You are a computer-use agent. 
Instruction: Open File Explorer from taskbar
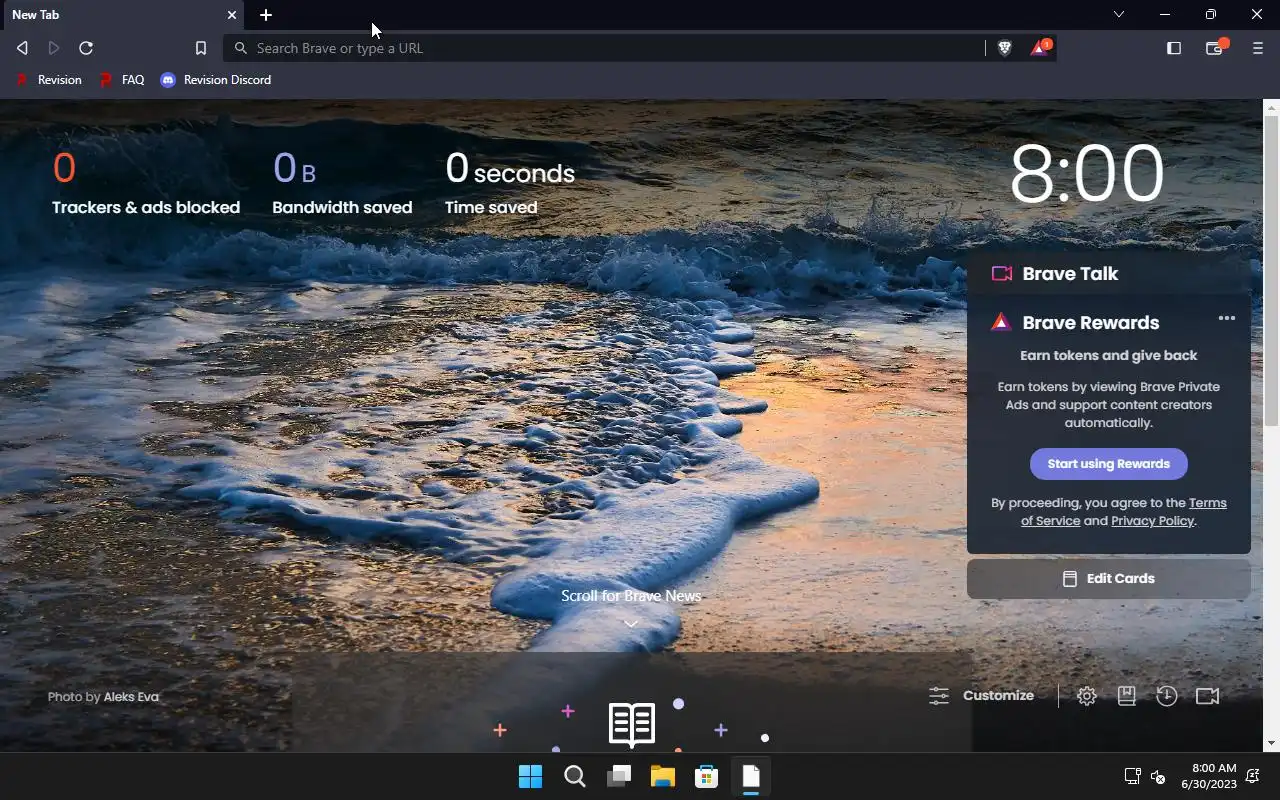coord(662,776)
